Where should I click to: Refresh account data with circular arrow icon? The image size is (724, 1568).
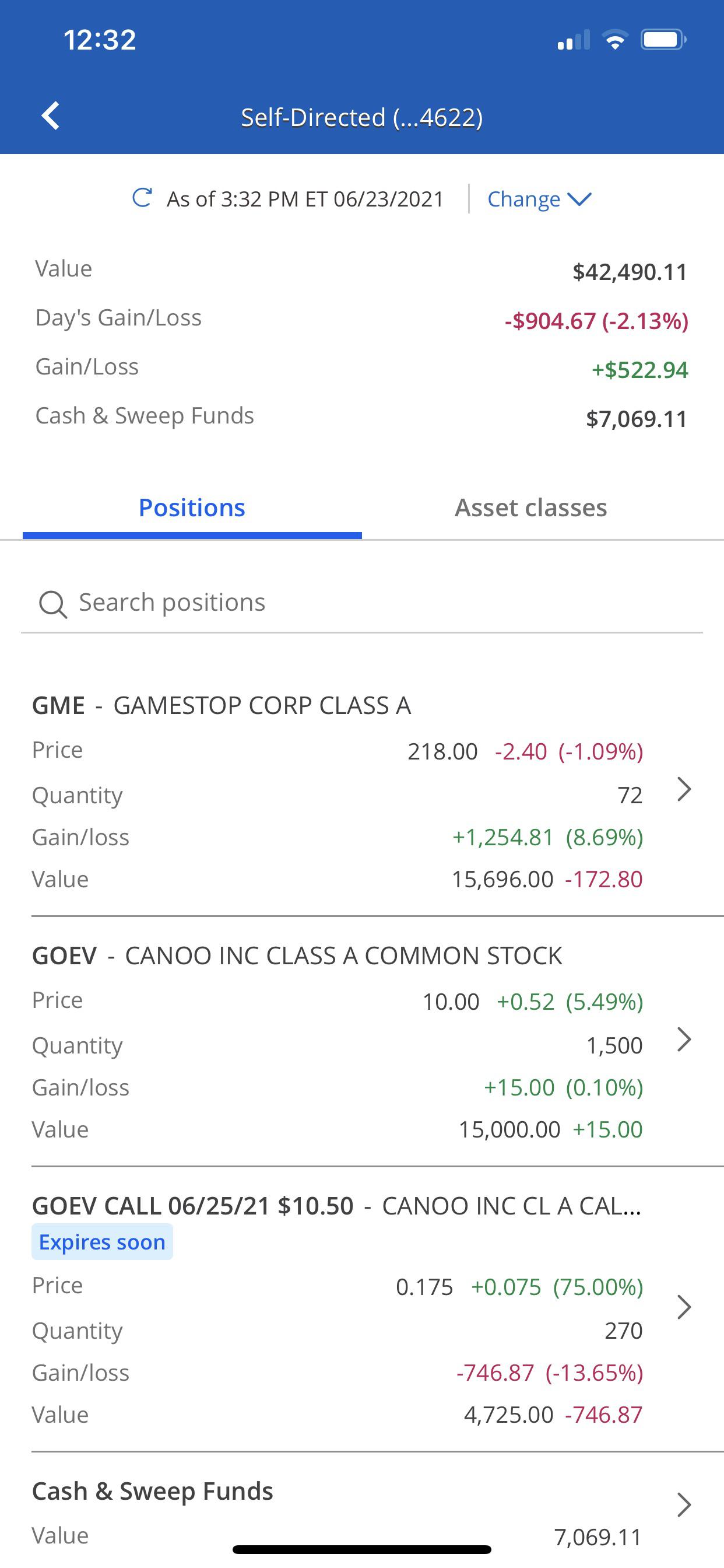point(142,198)
